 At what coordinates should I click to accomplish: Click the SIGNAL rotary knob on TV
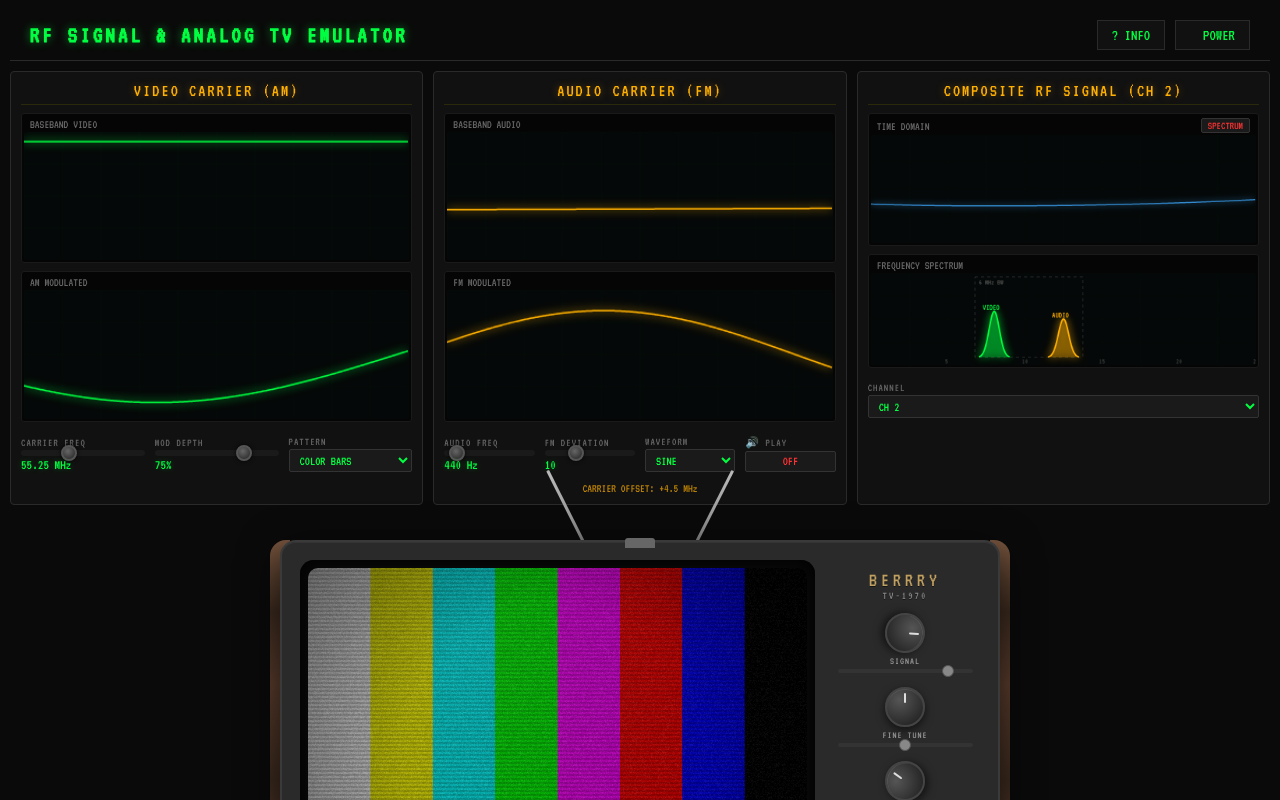[905, 633]
